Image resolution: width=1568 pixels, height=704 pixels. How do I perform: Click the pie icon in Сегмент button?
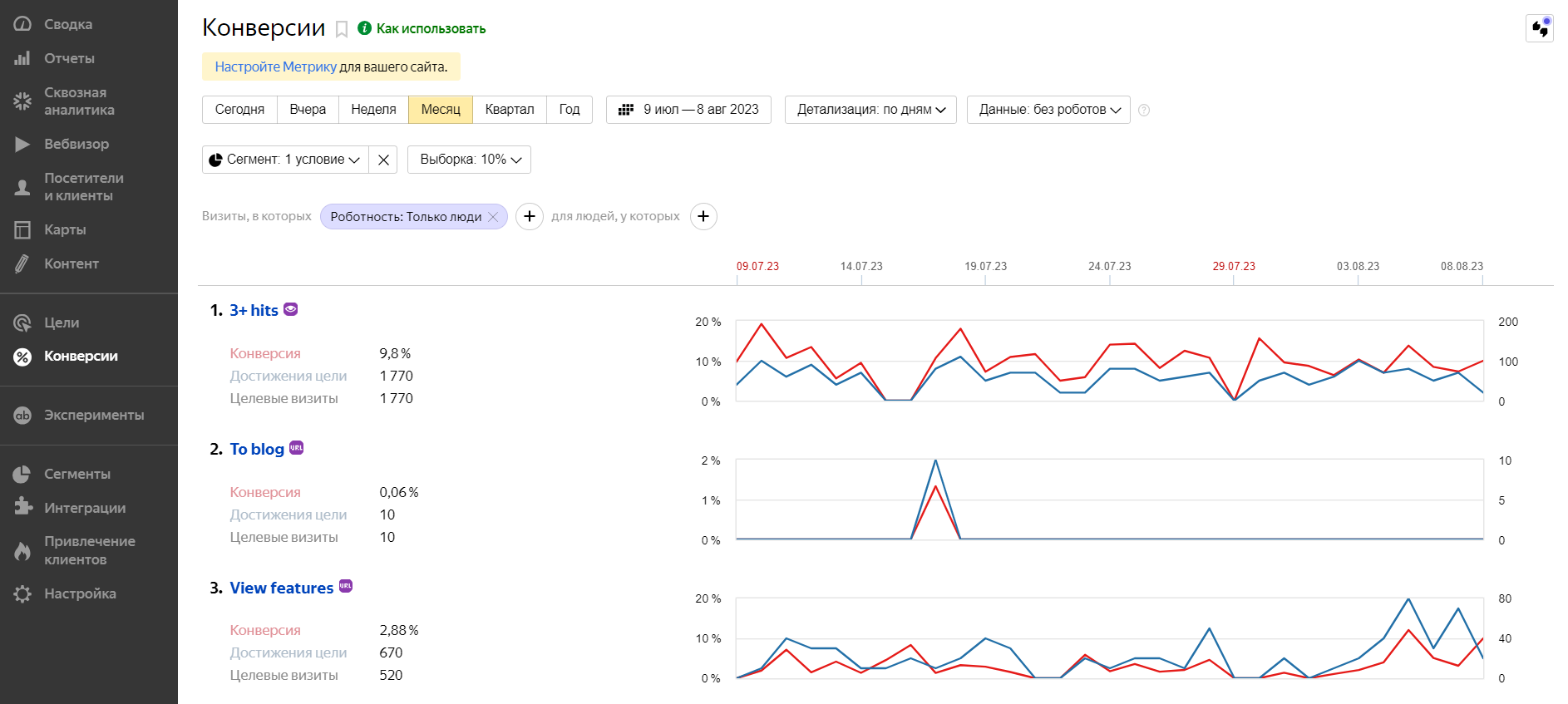pyautogui.click(x=215, y=160)
